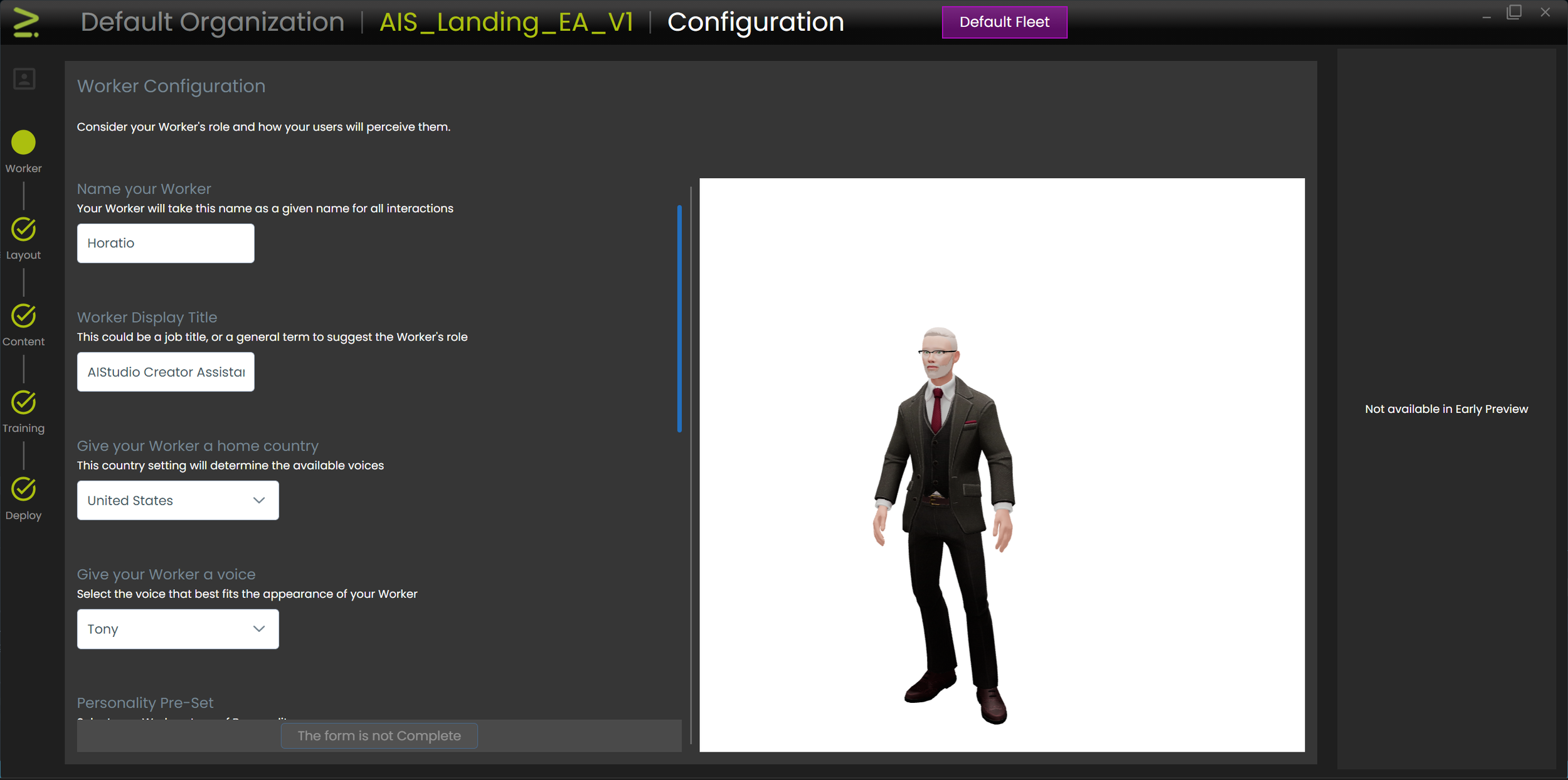1568x780 pixels.
Task: Click the Personality Pre-Set heading
Action: (x=145, y=703)
